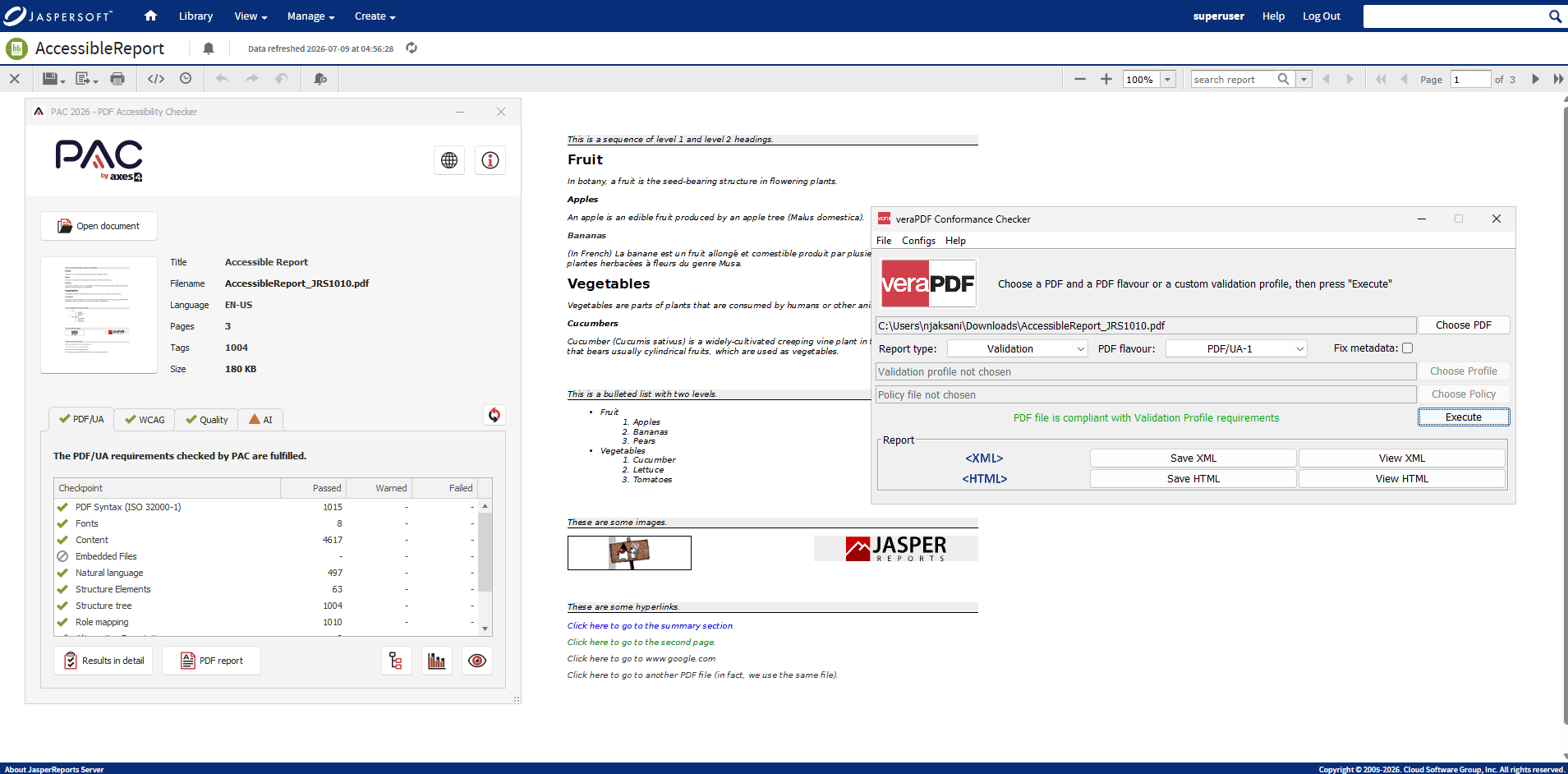Click the PAC checkpoint list scrollbar
The image size is (1568, 774).
(x=485, y=551)
